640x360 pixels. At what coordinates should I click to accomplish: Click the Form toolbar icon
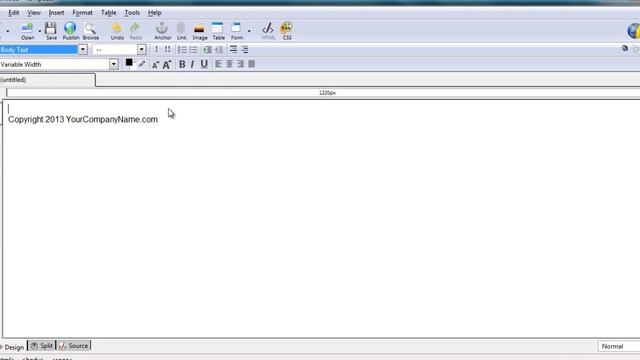[237, 31]
